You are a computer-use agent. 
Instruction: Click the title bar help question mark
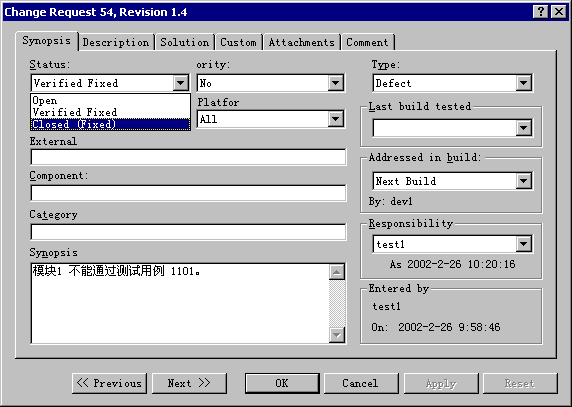point(541,12)
